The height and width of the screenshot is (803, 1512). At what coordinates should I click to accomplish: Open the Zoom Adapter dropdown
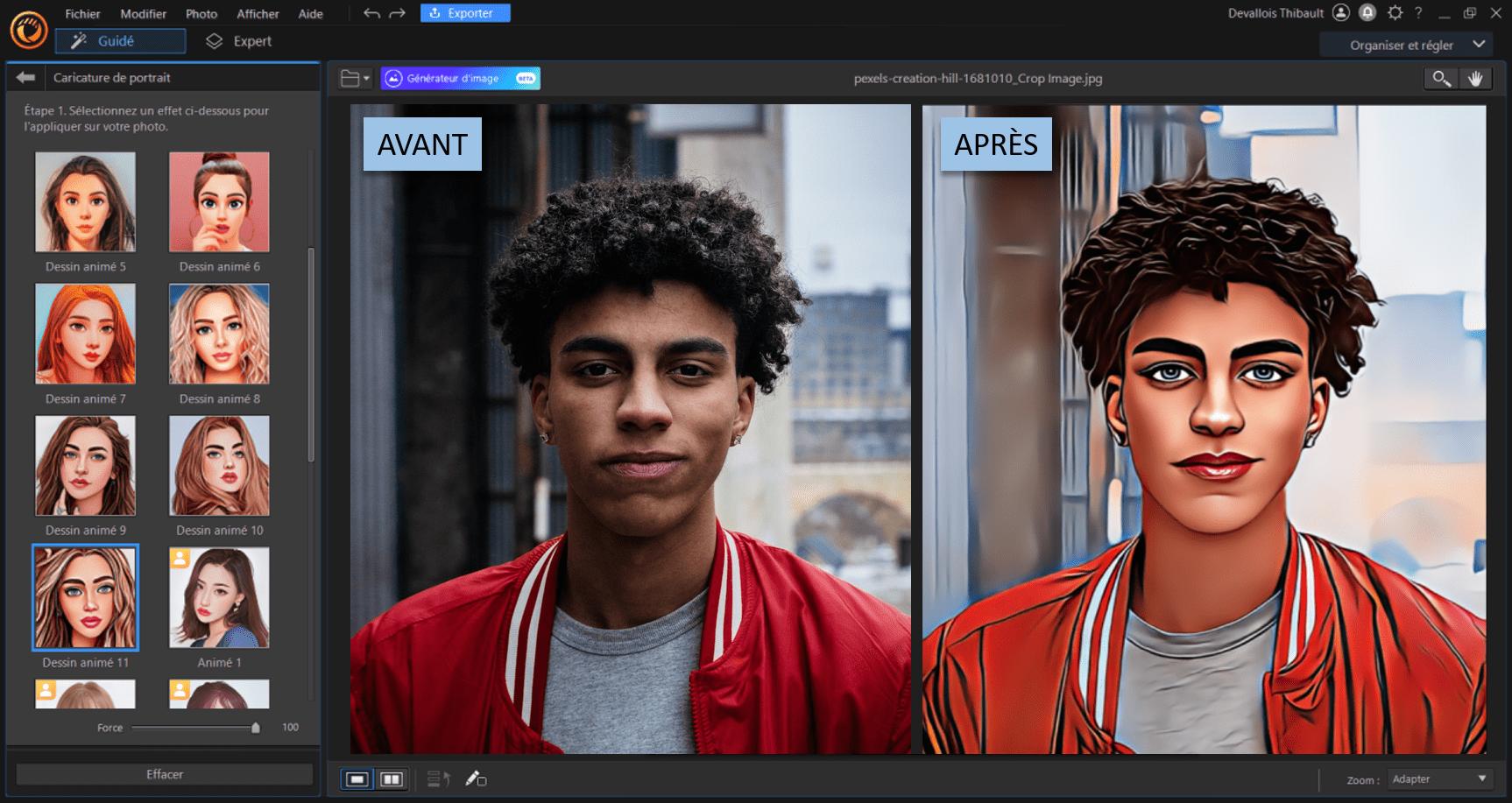(x=1439, y=778)
